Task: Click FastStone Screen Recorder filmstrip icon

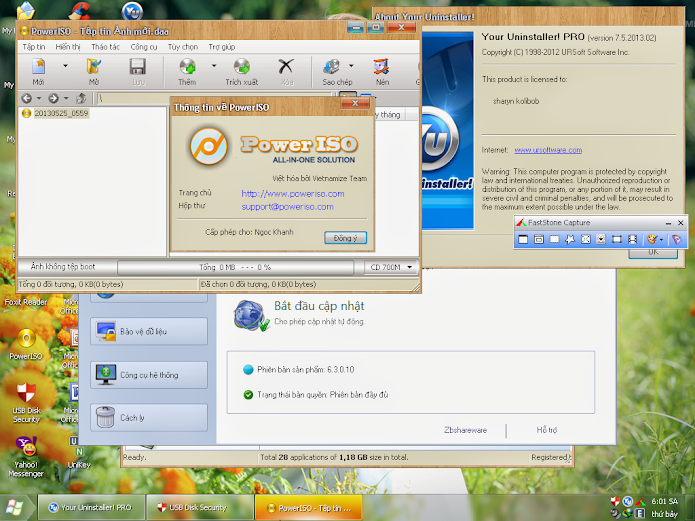Action: coord(633,239)
